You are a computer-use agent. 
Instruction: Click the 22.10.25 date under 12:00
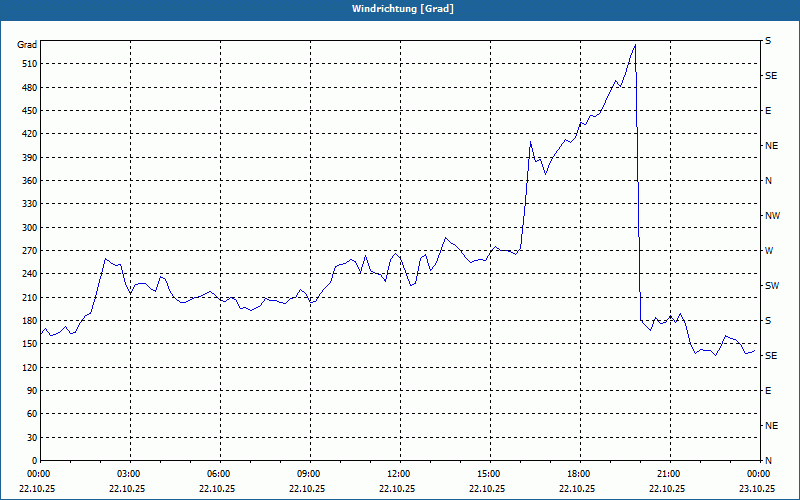click(397, 488)
